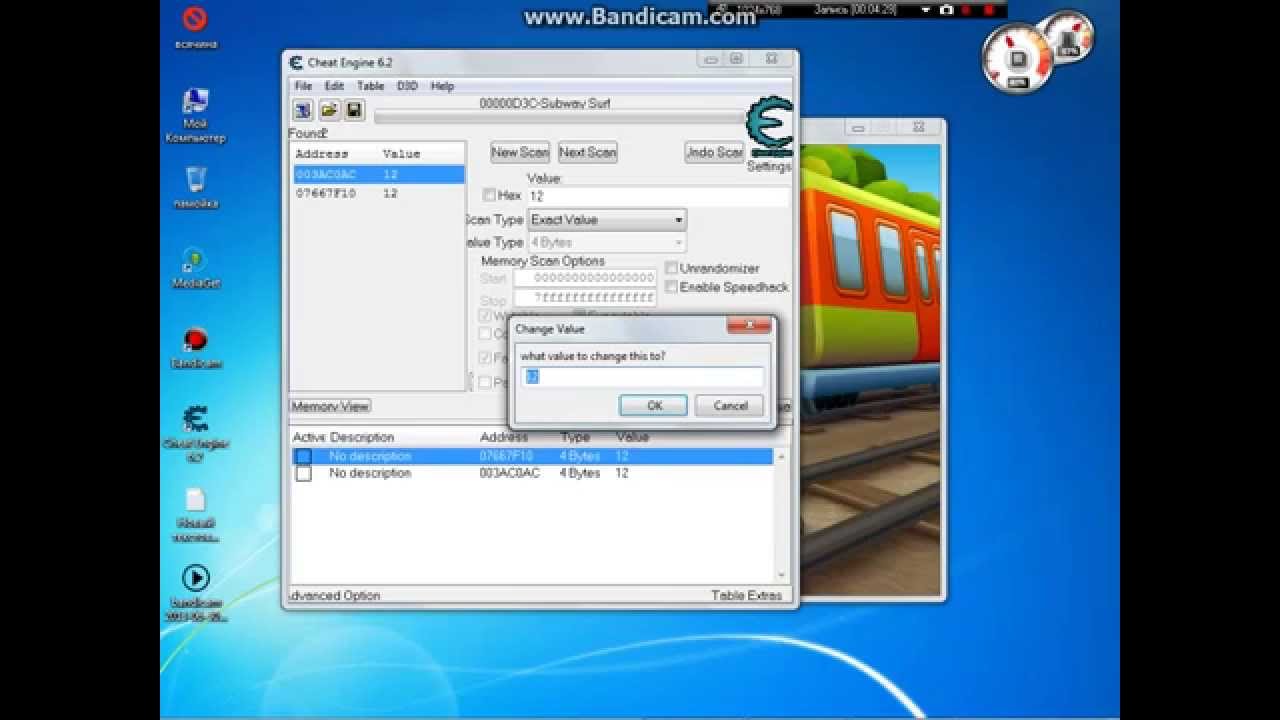
Task: Click the open folder toolbar icon
Action: [328, 110]
